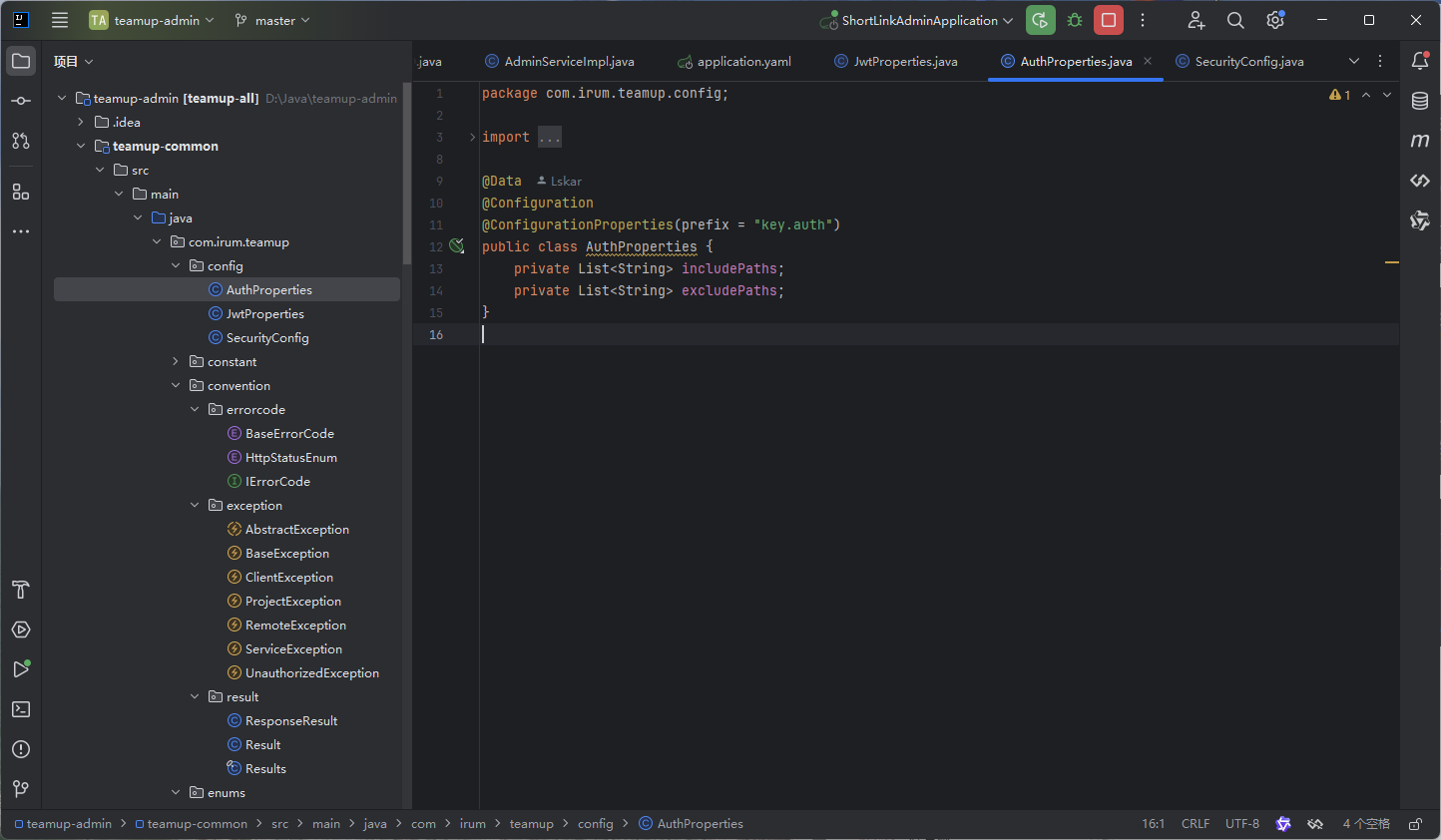Collapse the teamup-common module
Viewport: 1441px width, 840px height.
(81, 146)
